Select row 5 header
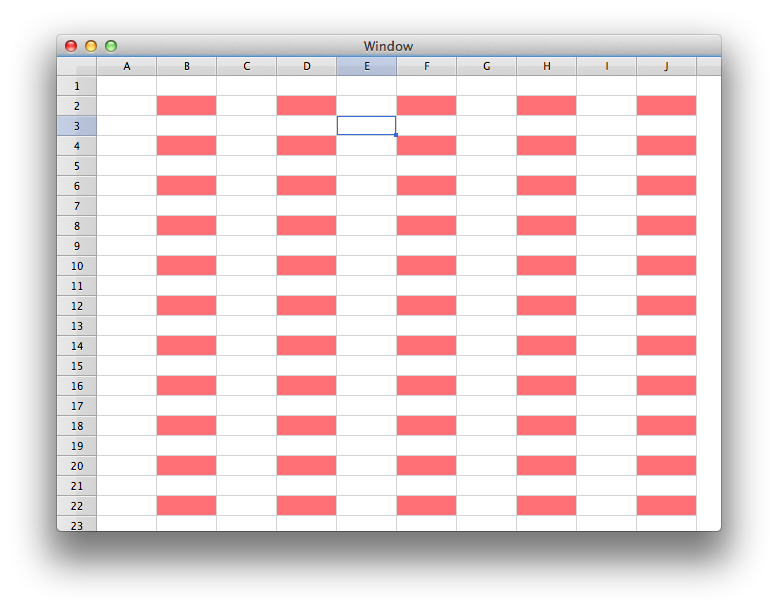The width and height of the screenshot is (778, 610). click(77, 166)
